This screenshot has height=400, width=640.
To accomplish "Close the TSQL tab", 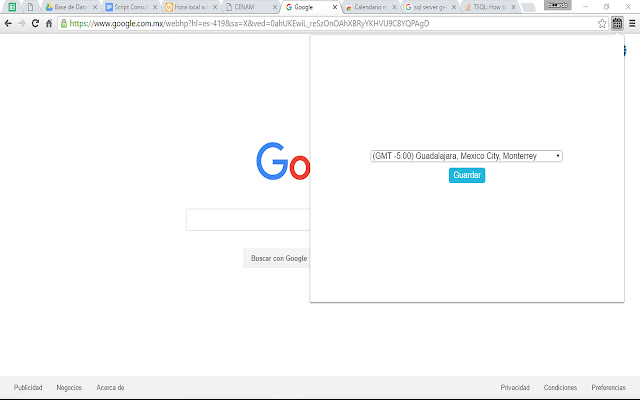I will tap(513, 7).
